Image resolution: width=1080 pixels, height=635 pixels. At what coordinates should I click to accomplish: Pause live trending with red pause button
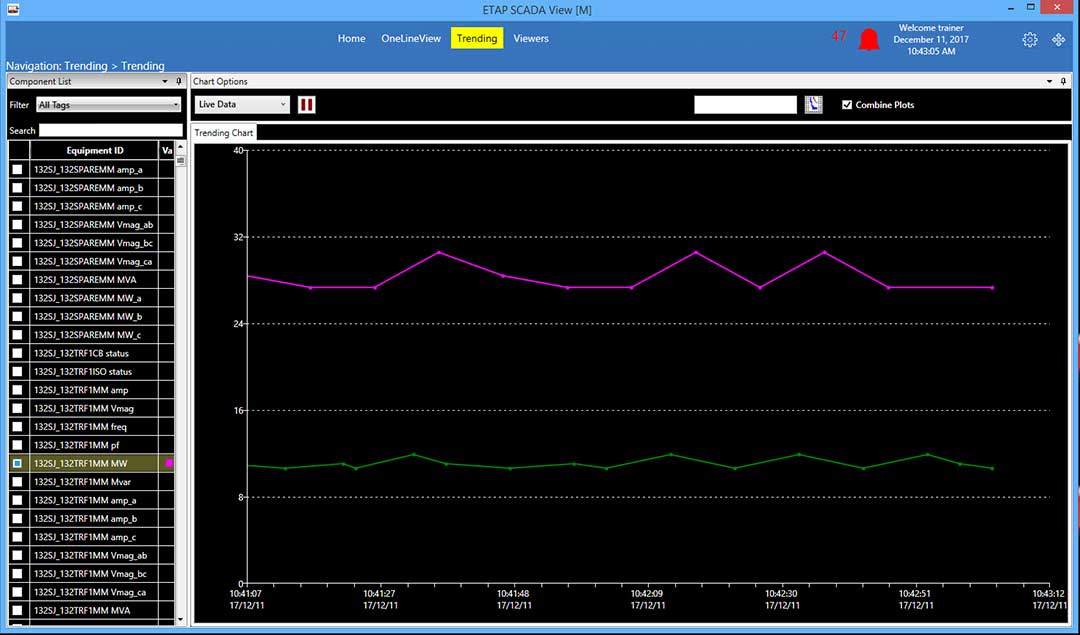[307, 104]
